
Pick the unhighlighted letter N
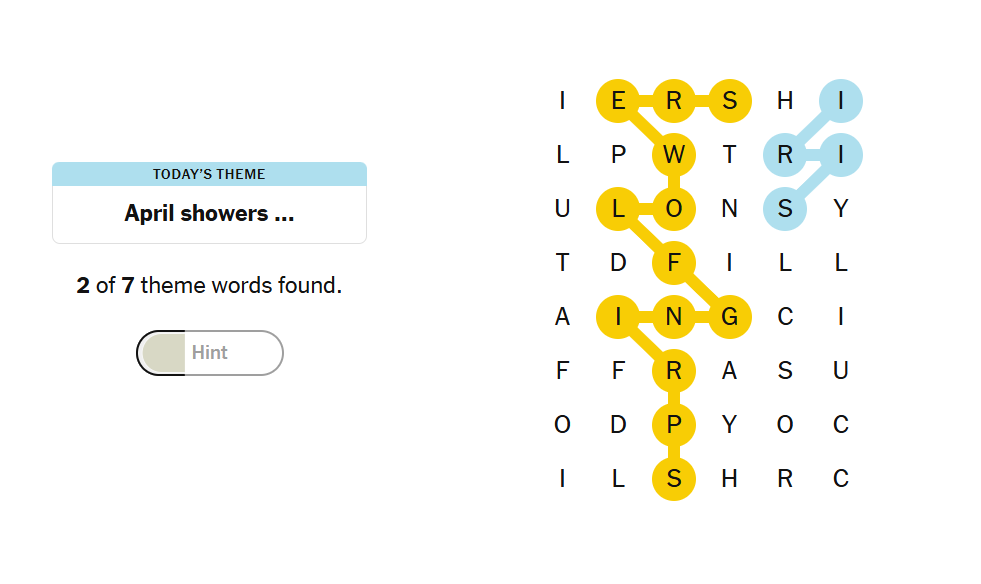tap(729, 208)
